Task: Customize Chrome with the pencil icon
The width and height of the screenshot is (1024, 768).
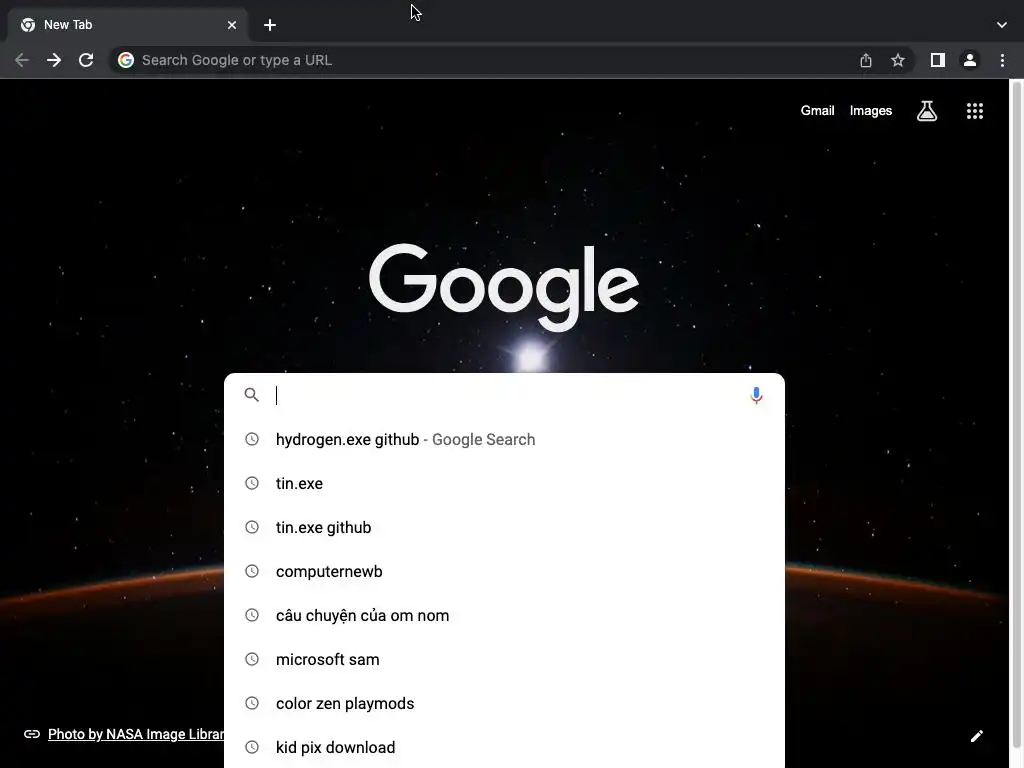Action: (x=977, y=736)
